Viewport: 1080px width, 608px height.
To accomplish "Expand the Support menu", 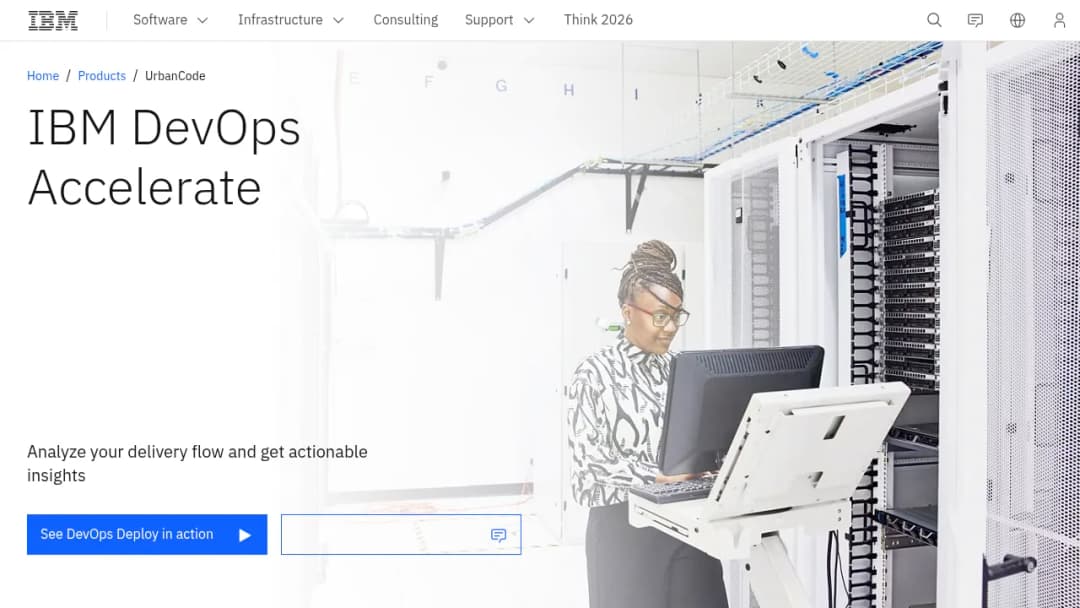I will click(x=499, y=20).
